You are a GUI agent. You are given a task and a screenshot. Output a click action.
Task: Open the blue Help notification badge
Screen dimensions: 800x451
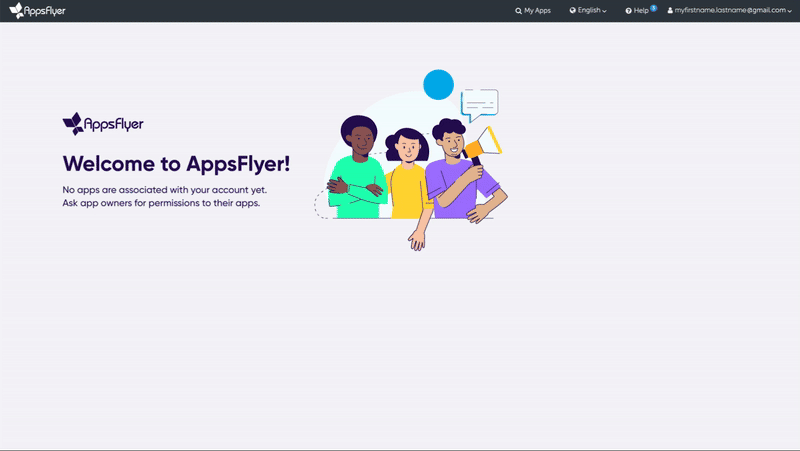(x=654, y=7)
